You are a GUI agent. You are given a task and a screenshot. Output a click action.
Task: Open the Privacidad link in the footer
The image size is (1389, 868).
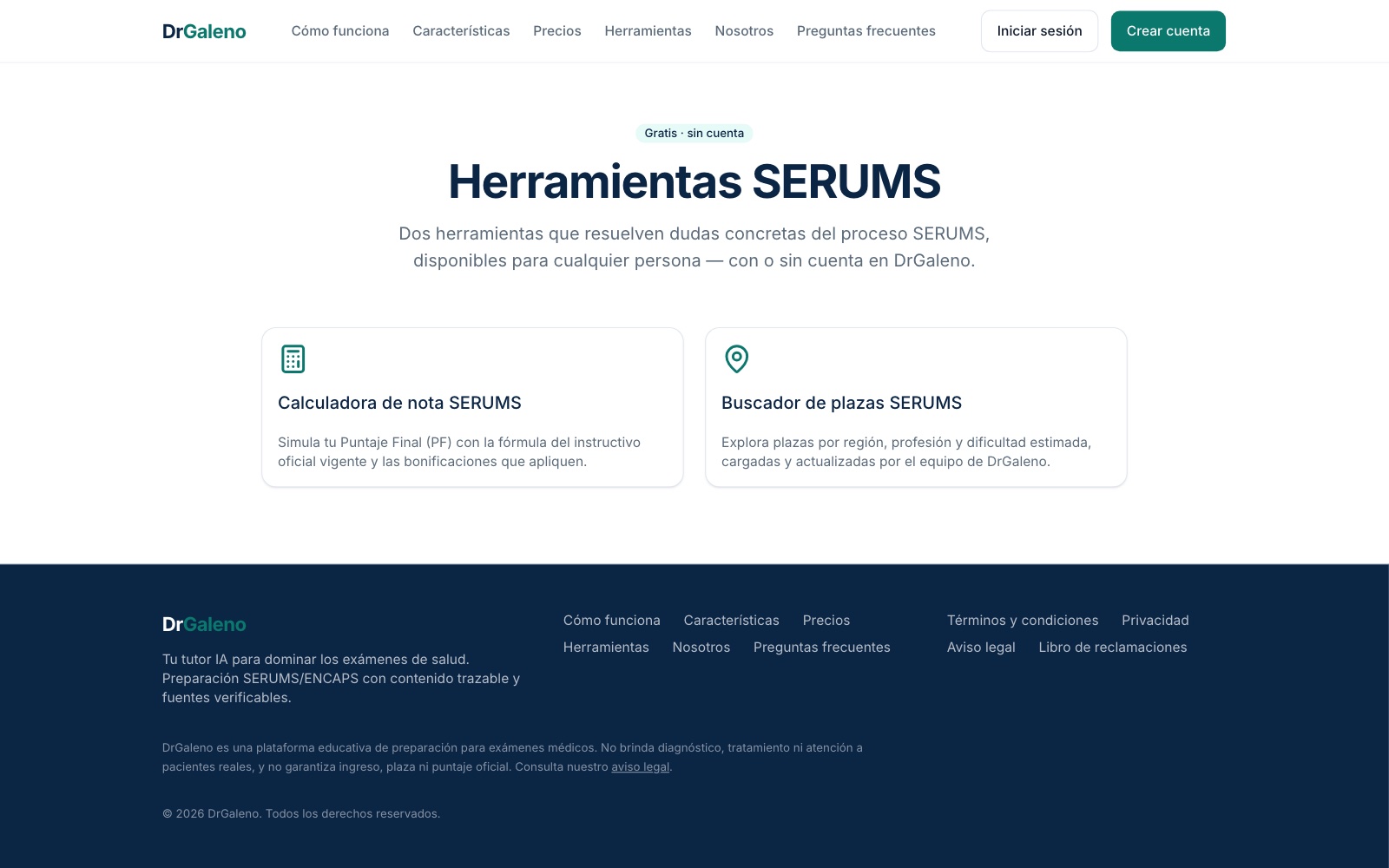pos(1155,621)
